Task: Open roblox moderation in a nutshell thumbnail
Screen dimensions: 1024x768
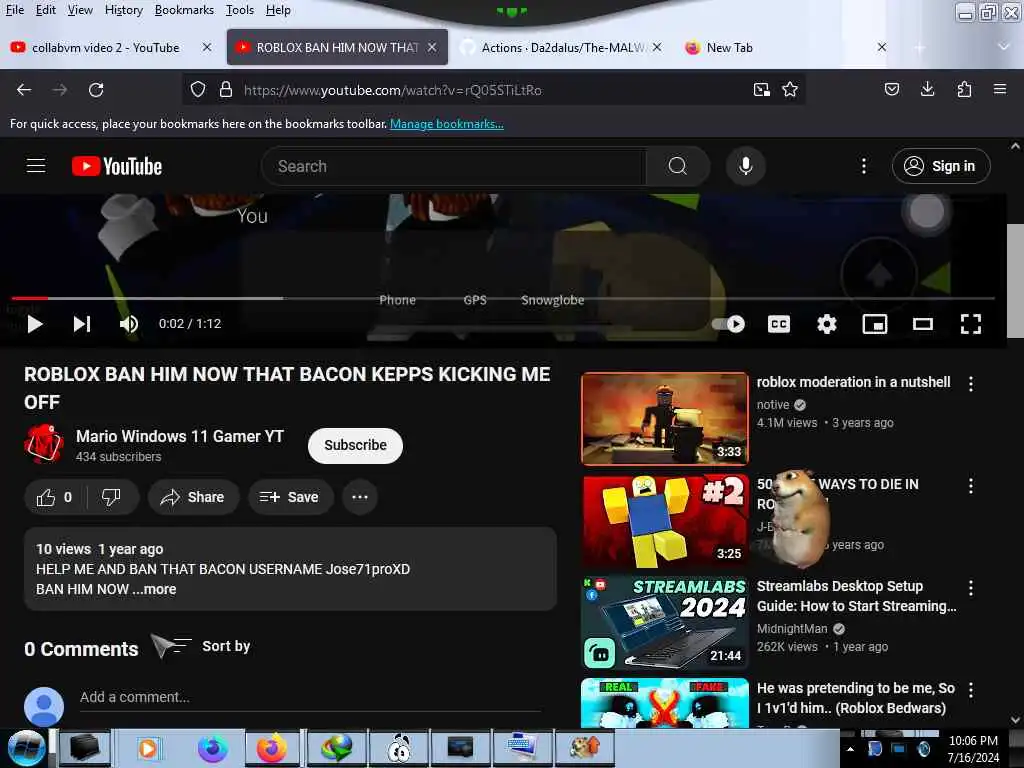Action: coord(665,419)
